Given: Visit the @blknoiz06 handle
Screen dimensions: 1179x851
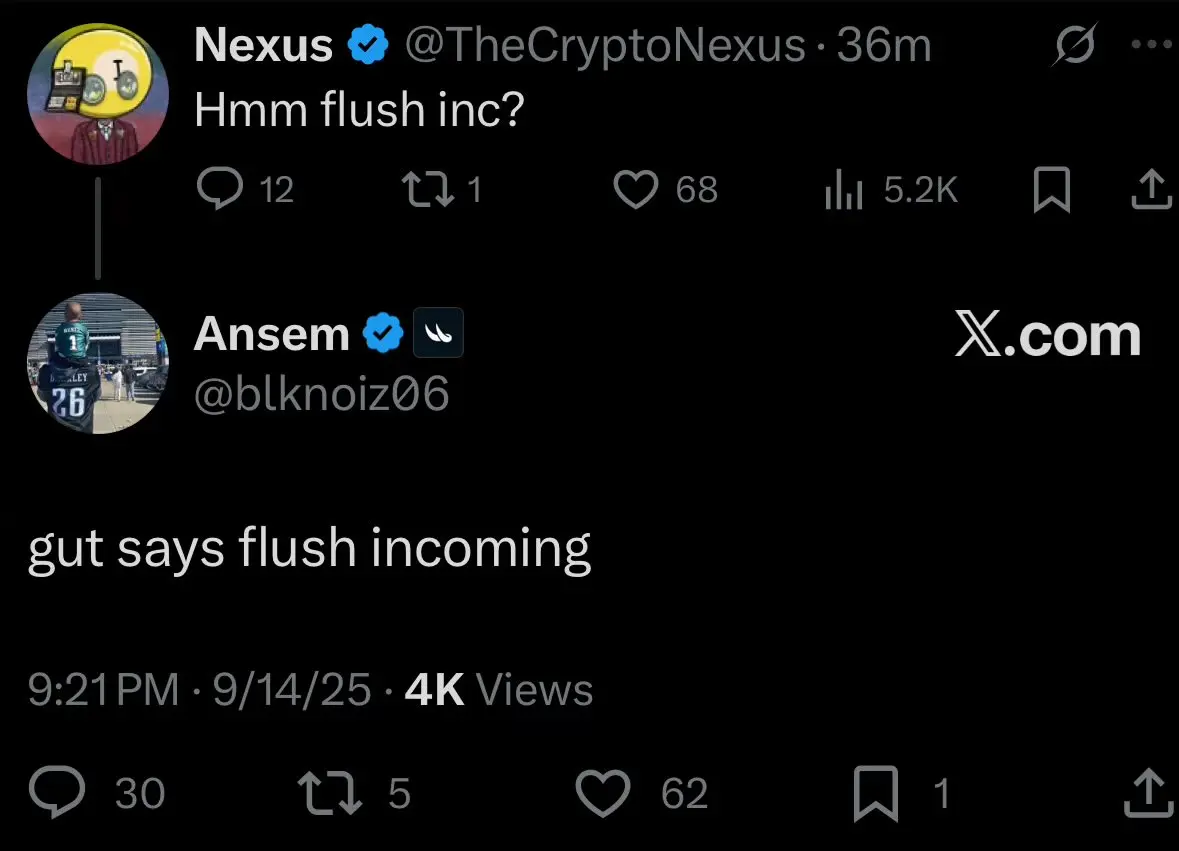Looking at the screenshot, I should [x=322, y=393].
